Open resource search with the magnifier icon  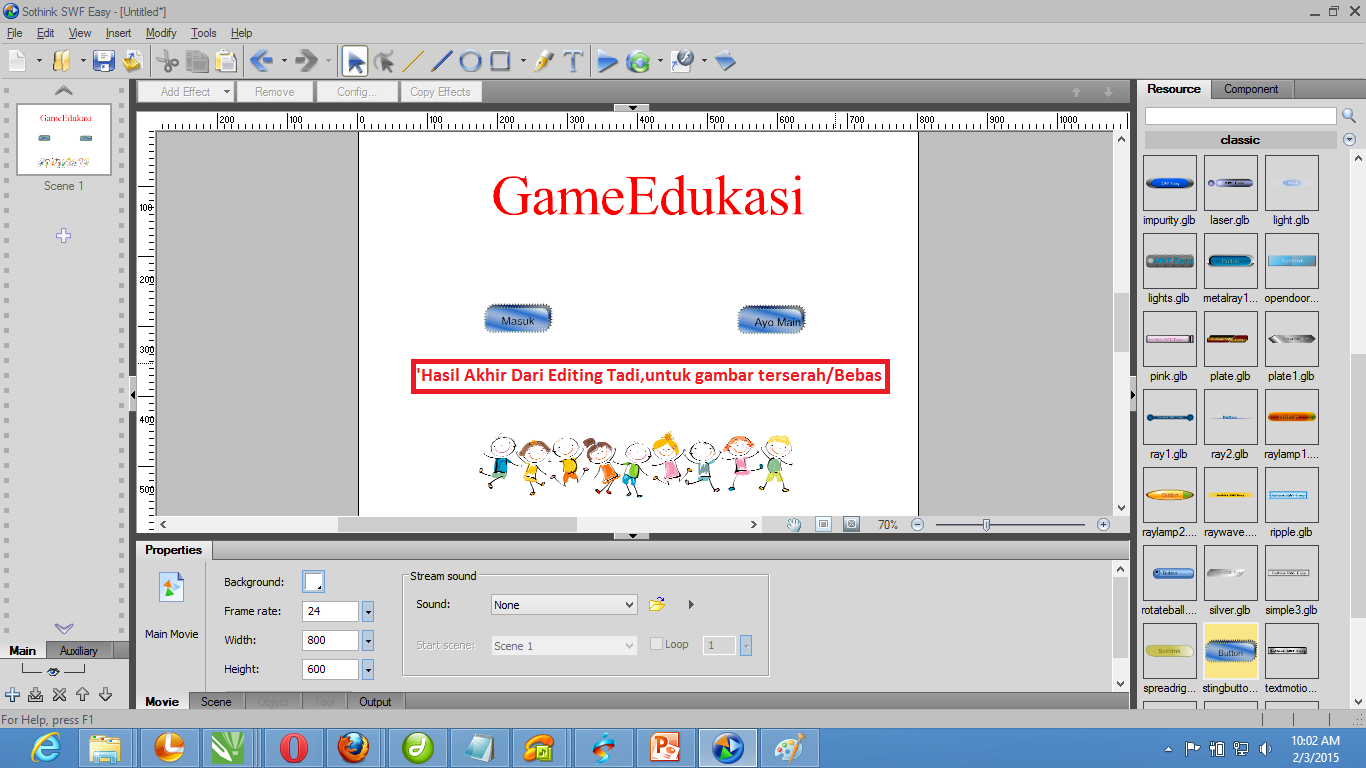pyautogui.click(x=1349, y=115)
